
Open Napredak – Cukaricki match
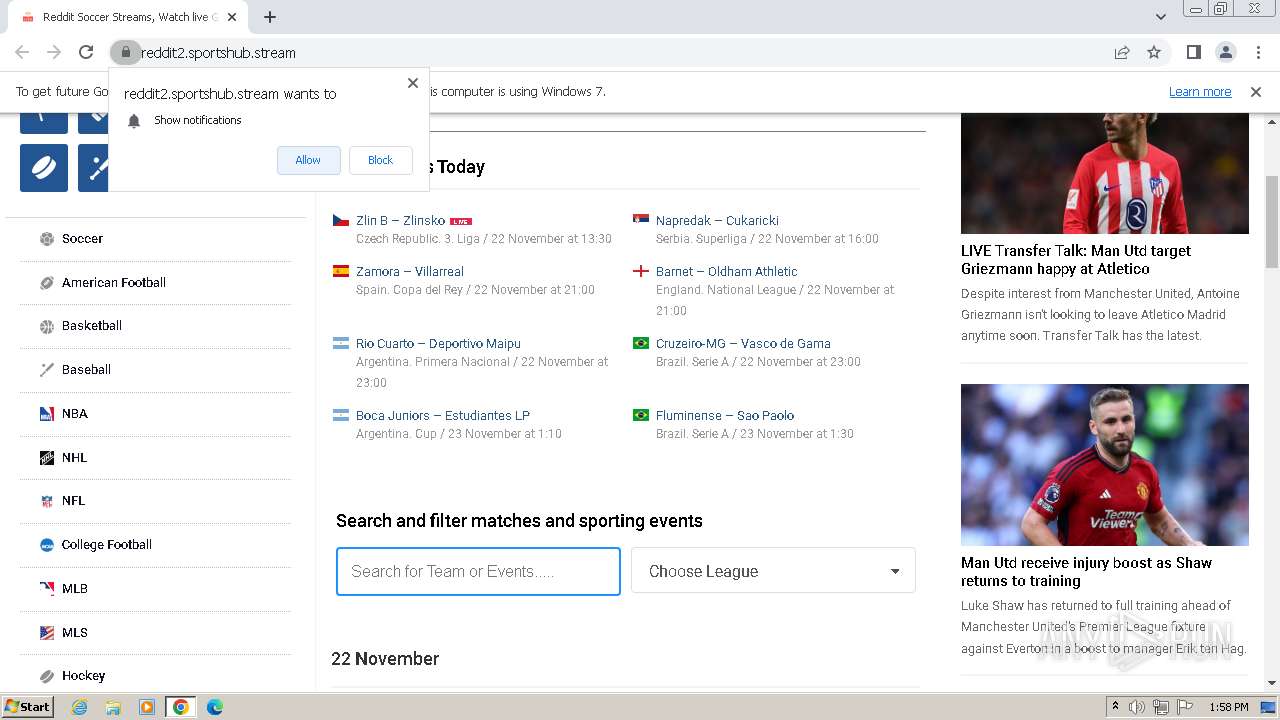[717, 221]
